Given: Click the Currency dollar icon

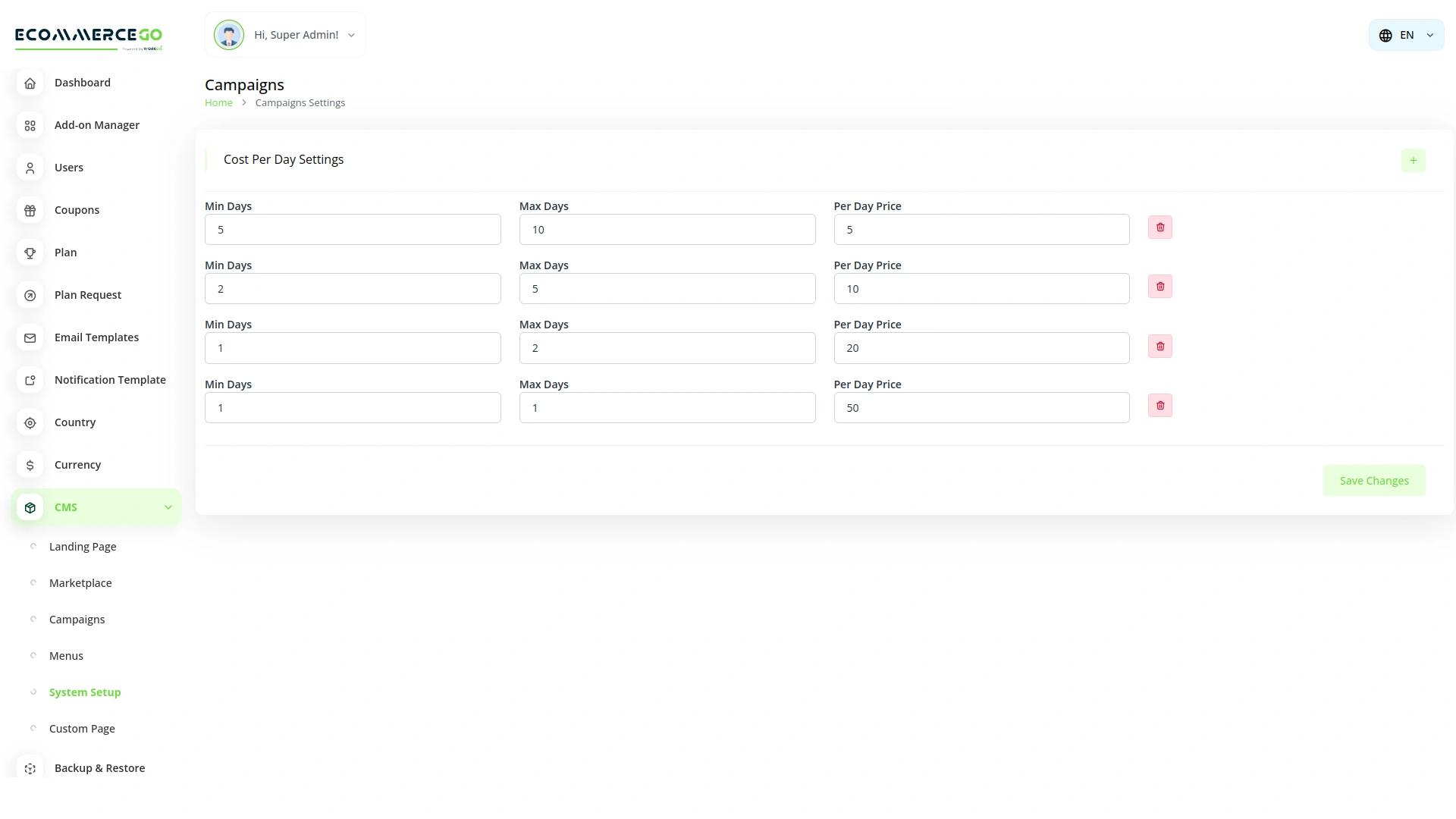Looking at the screenshot, I should tap(30, 466).
